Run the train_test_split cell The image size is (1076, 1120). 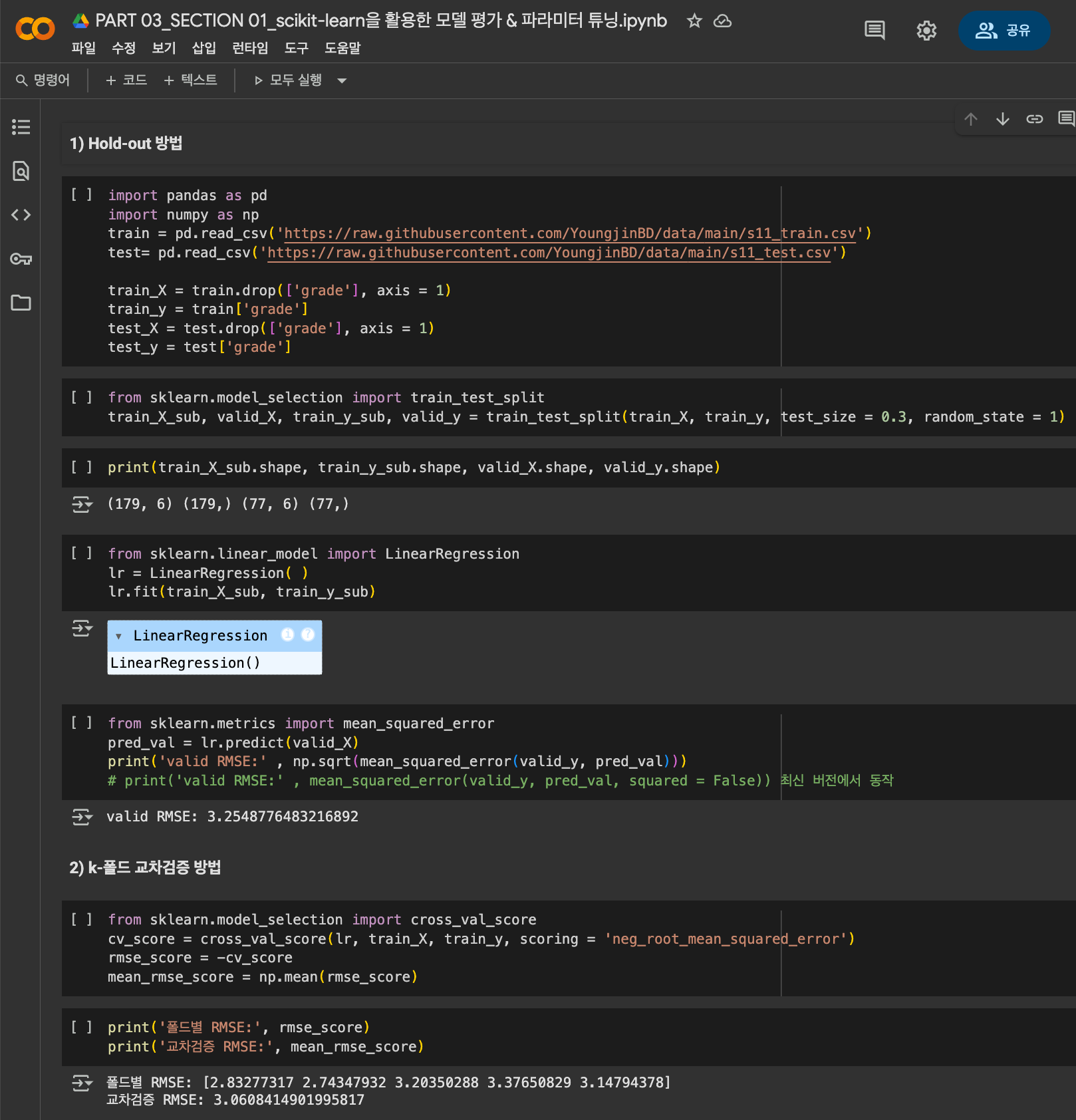pyautogui.click(x=82, y=398)
